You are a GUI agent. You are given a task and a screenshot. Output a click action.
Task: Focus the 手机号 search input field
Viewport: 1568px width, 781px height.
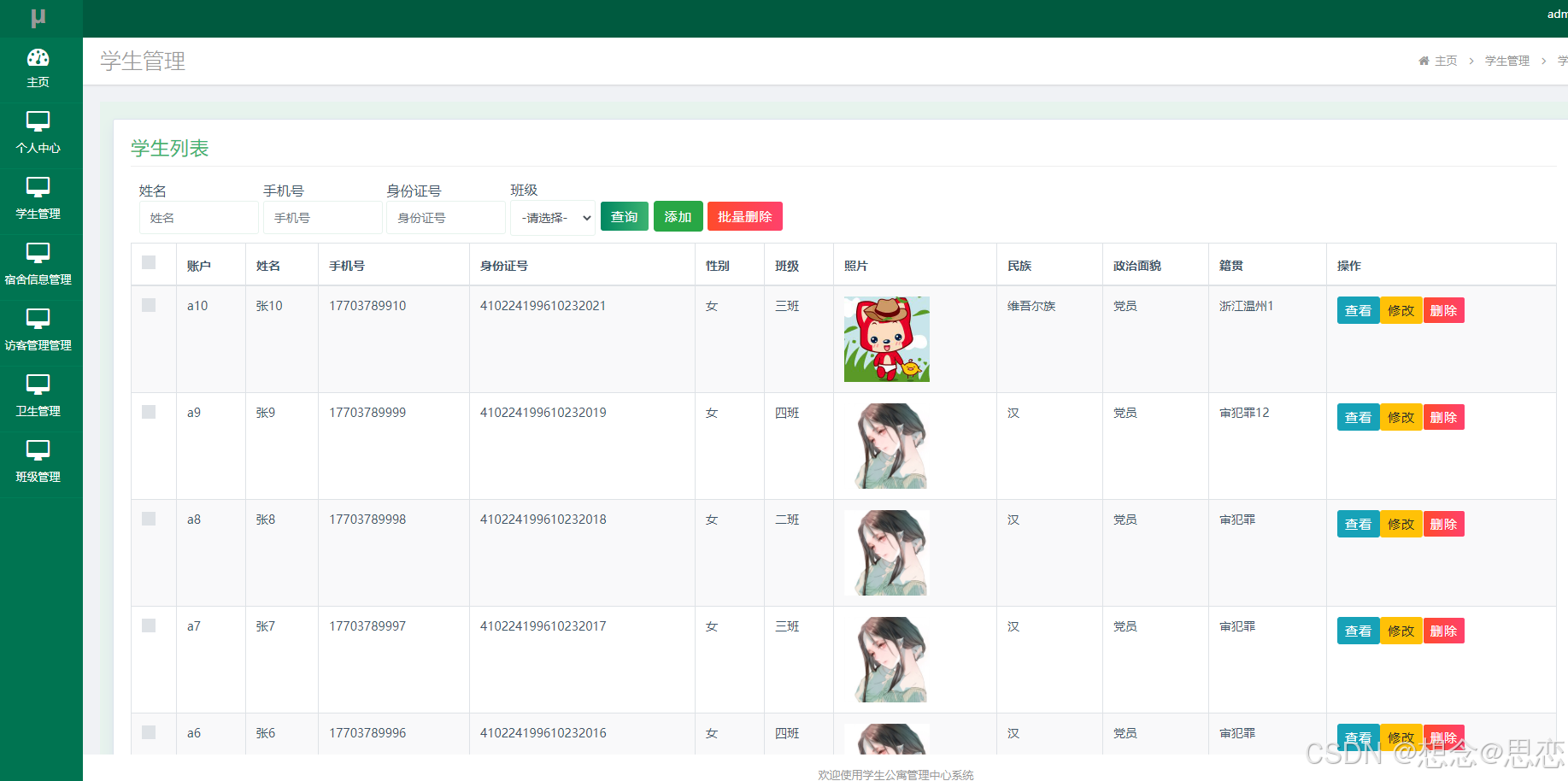point(323,218)
